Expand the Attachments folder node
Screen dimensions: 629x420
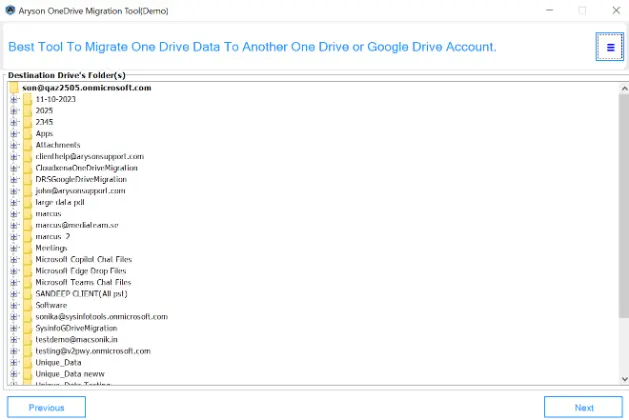click(14, 145)
